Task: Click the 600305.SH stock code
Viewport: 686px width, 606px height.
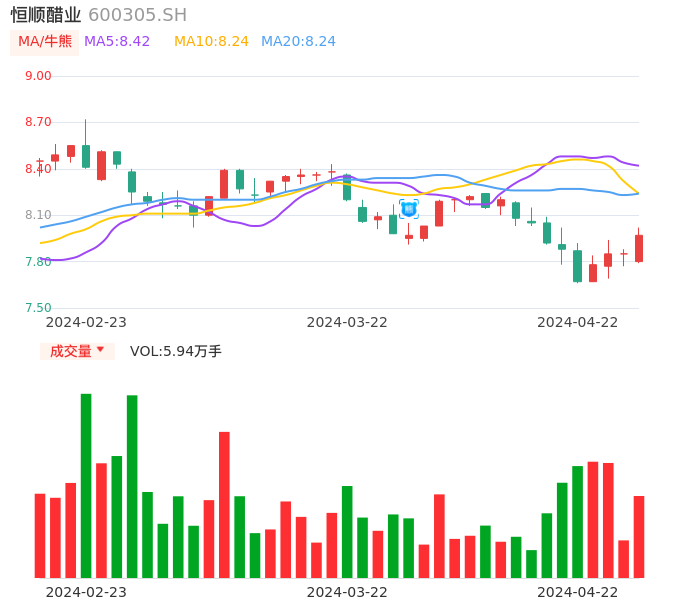Action: click(x=137, y=15)
